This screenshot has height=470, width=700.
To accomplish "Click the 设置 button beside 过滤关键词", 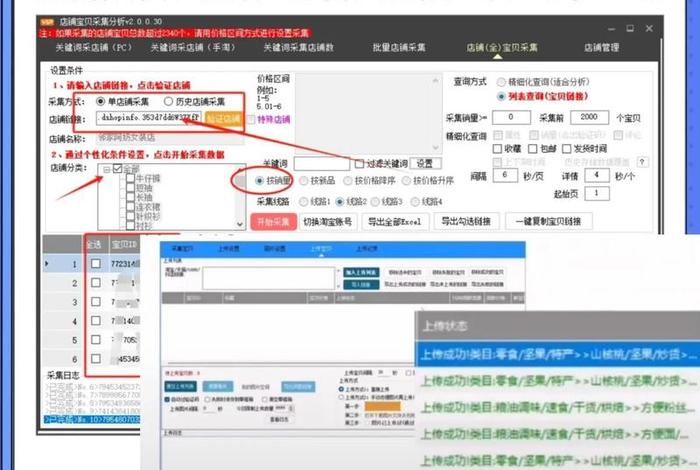I will coord(425,164).
